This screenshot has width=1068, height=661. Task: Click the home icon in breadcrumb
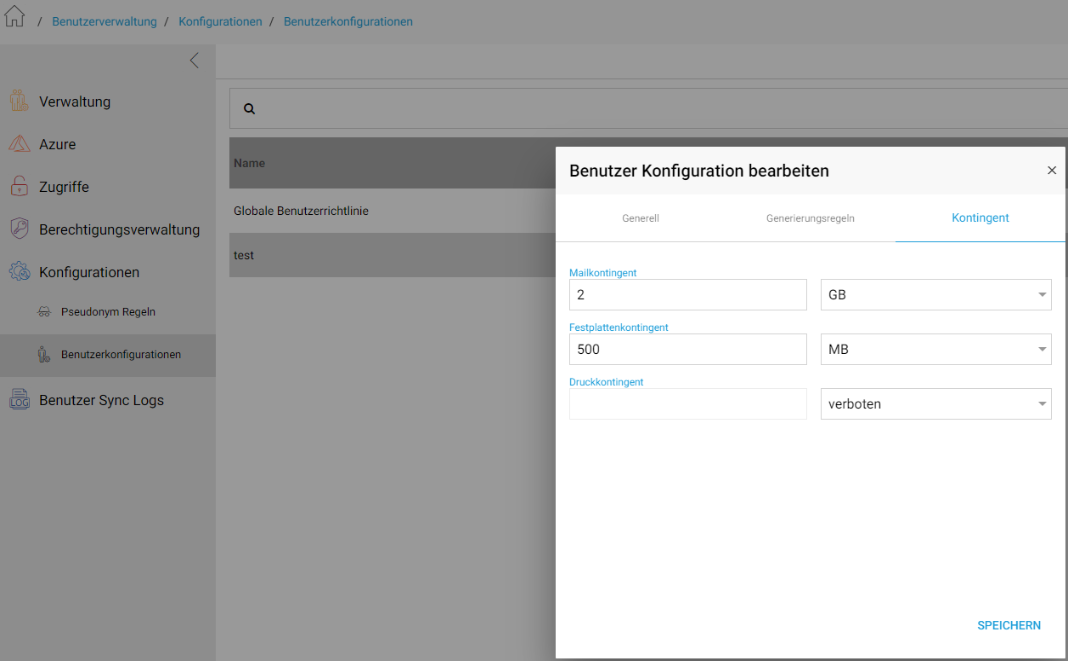14,16
